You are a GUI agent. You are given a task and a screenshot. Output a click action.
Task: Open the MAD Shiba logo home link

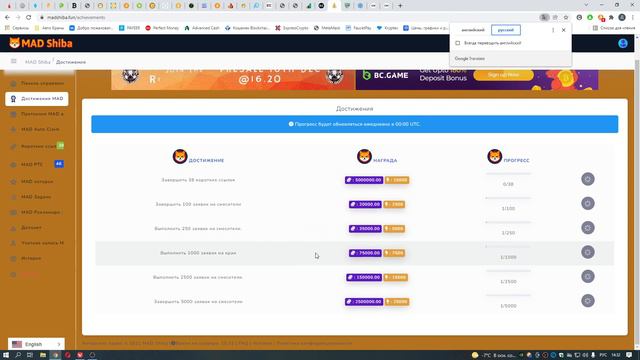[x=40, y=43]
